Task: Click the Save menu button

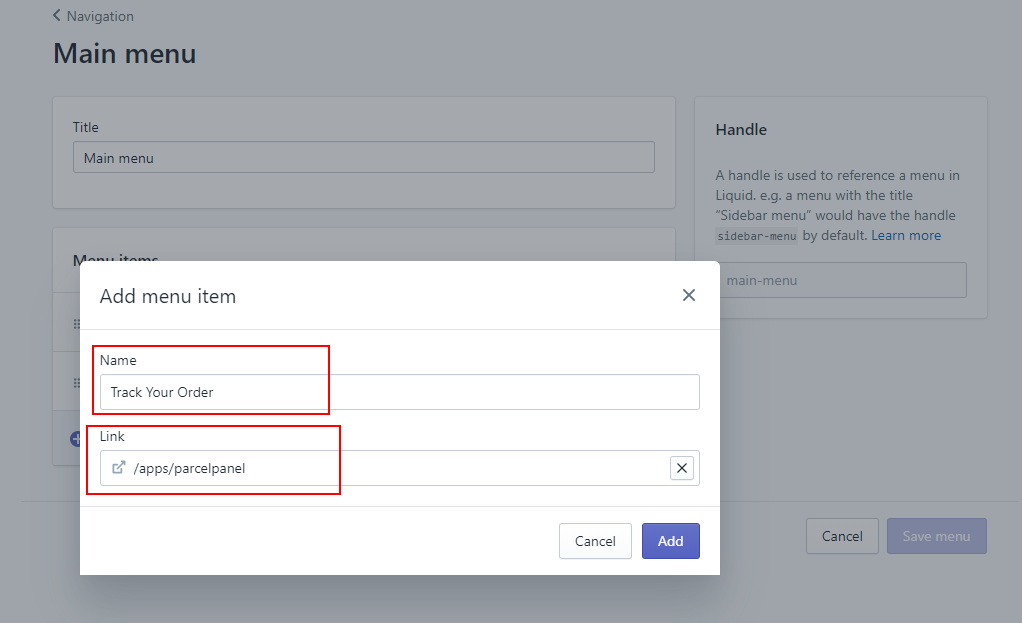Action: (937, 536)
